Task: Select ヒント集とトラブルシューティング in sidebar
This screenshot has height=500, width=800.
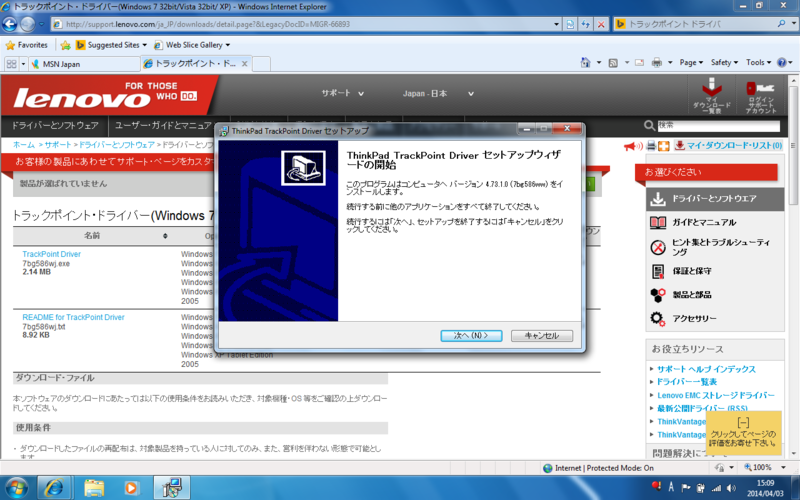Action: coord(715,247)
